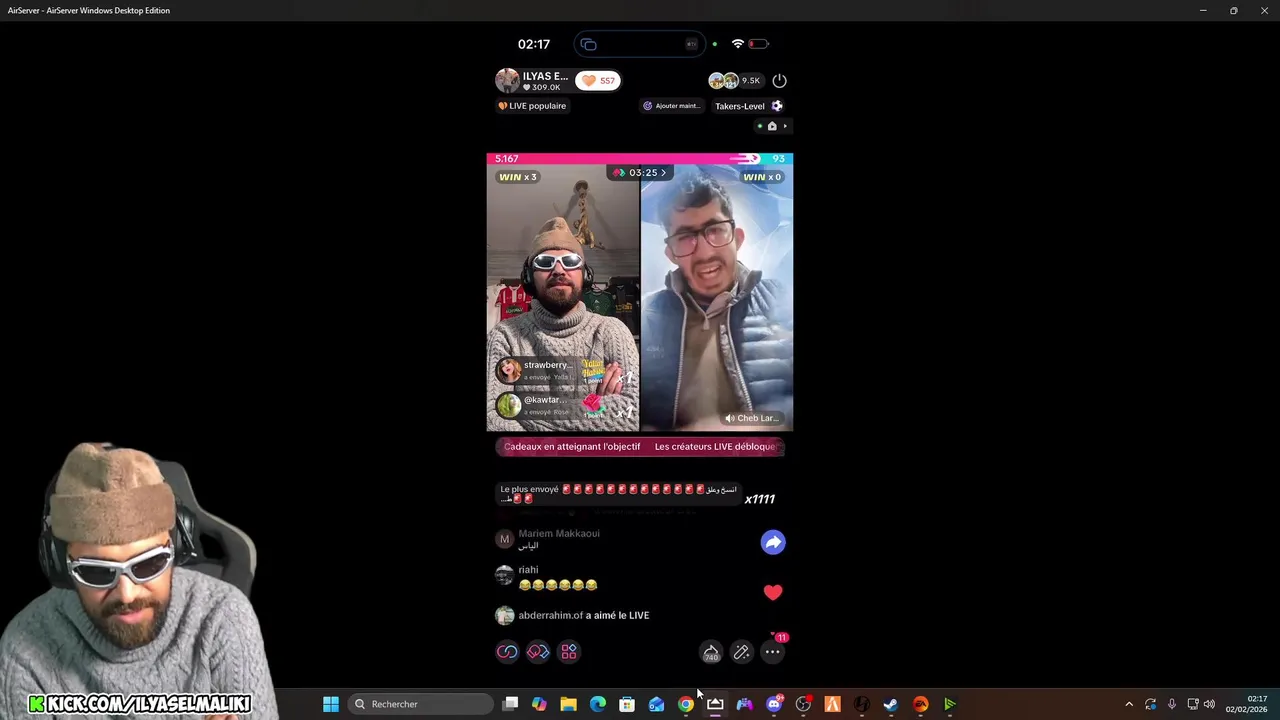Click the Rechercher taskbar search box
Viewport: 1280px width, 720px height.
point(421,704)
